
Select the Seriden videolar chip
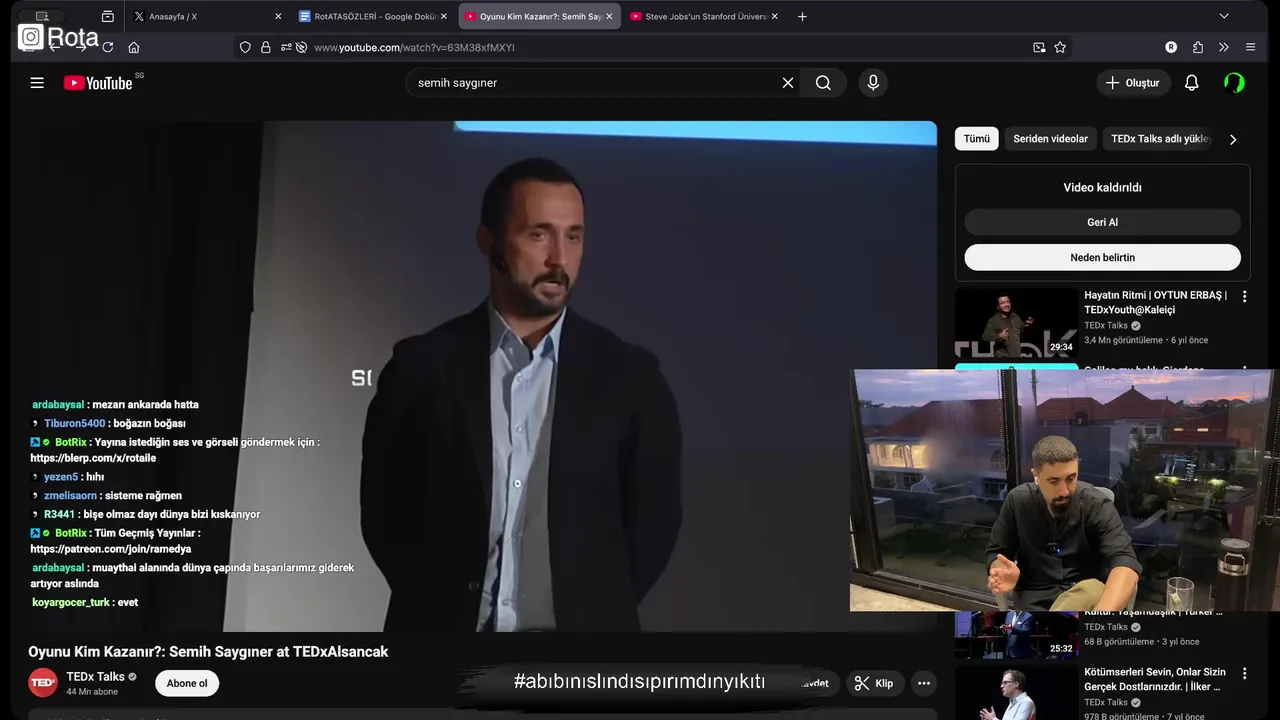click(x=1050, y=139)
